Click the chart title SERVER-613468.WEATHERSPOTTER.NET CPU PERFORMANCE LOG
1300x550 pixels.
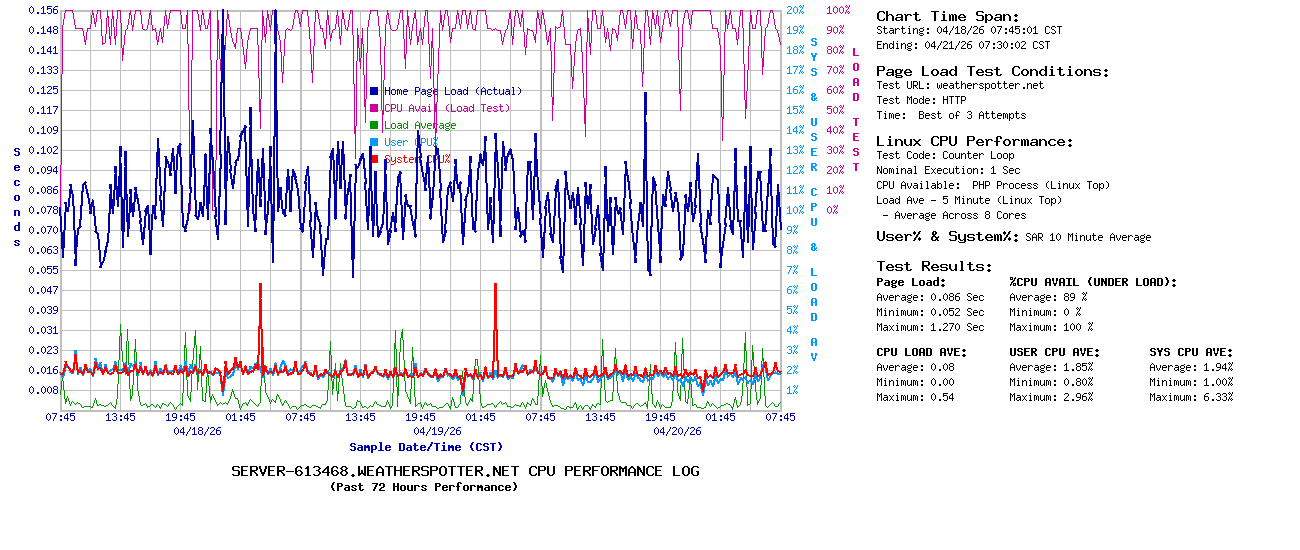point(465,471)
